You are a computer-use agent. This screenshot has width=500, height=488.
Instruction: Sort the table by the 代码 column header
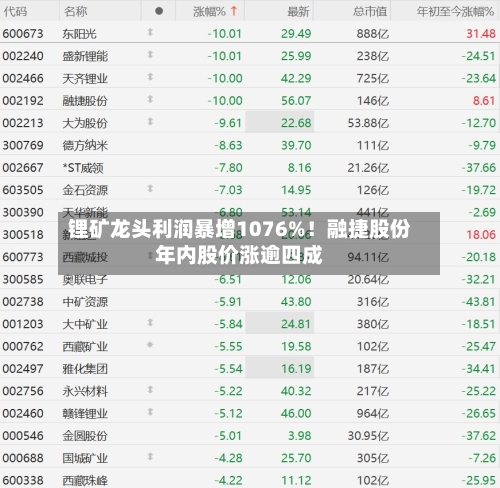coord(15,12)
